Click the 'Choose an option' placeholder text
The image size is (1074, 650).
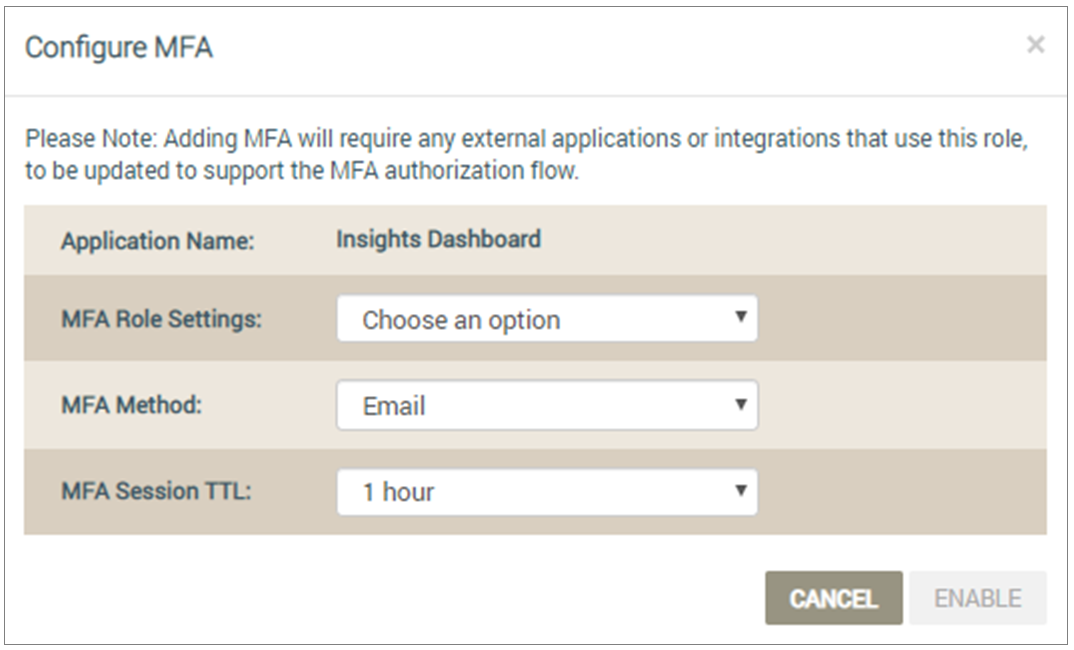click(x=461, y=320)
